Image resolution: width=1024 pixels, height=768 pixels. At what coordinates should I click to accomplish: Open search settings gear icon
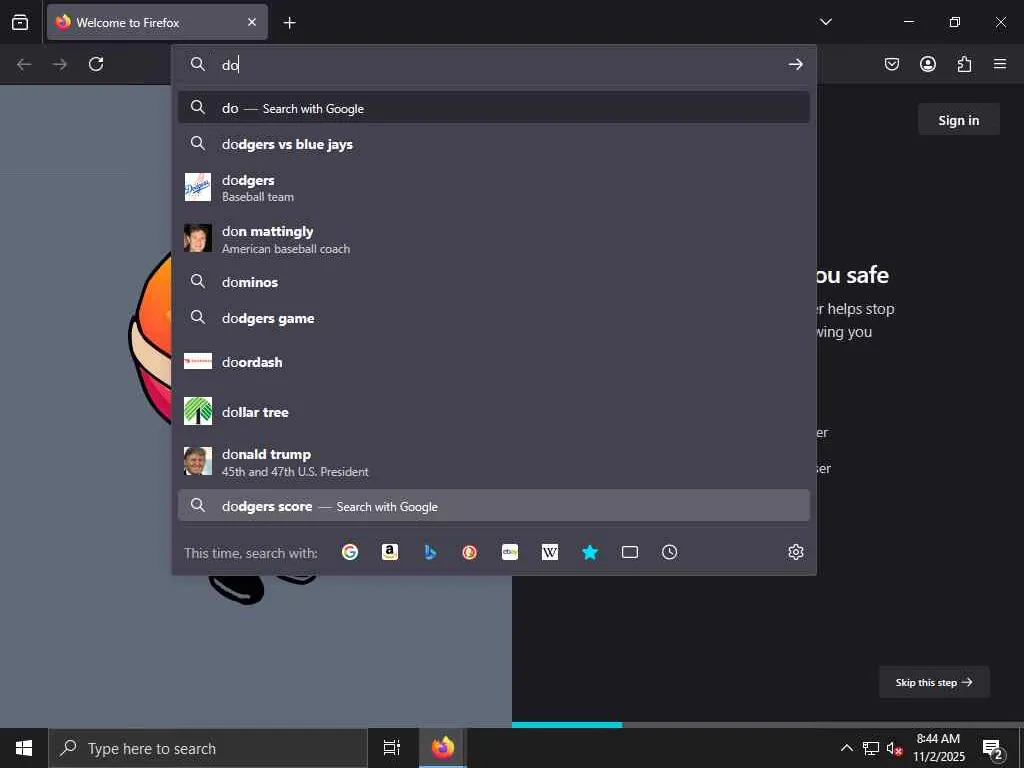pos(795,552)
